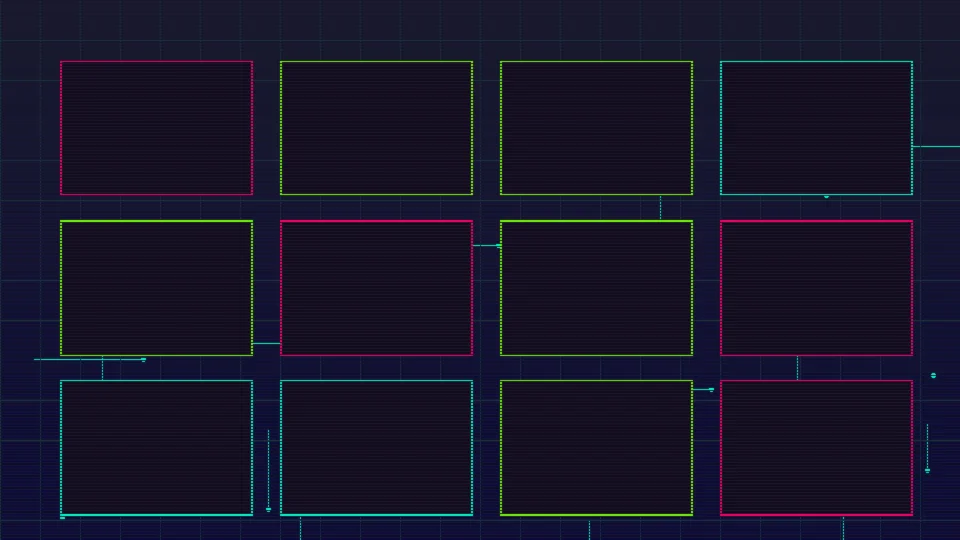The width and height of the screenshot is (960, 540).
Task: Click the small cyan dot near the right edge
Action: 933,375
